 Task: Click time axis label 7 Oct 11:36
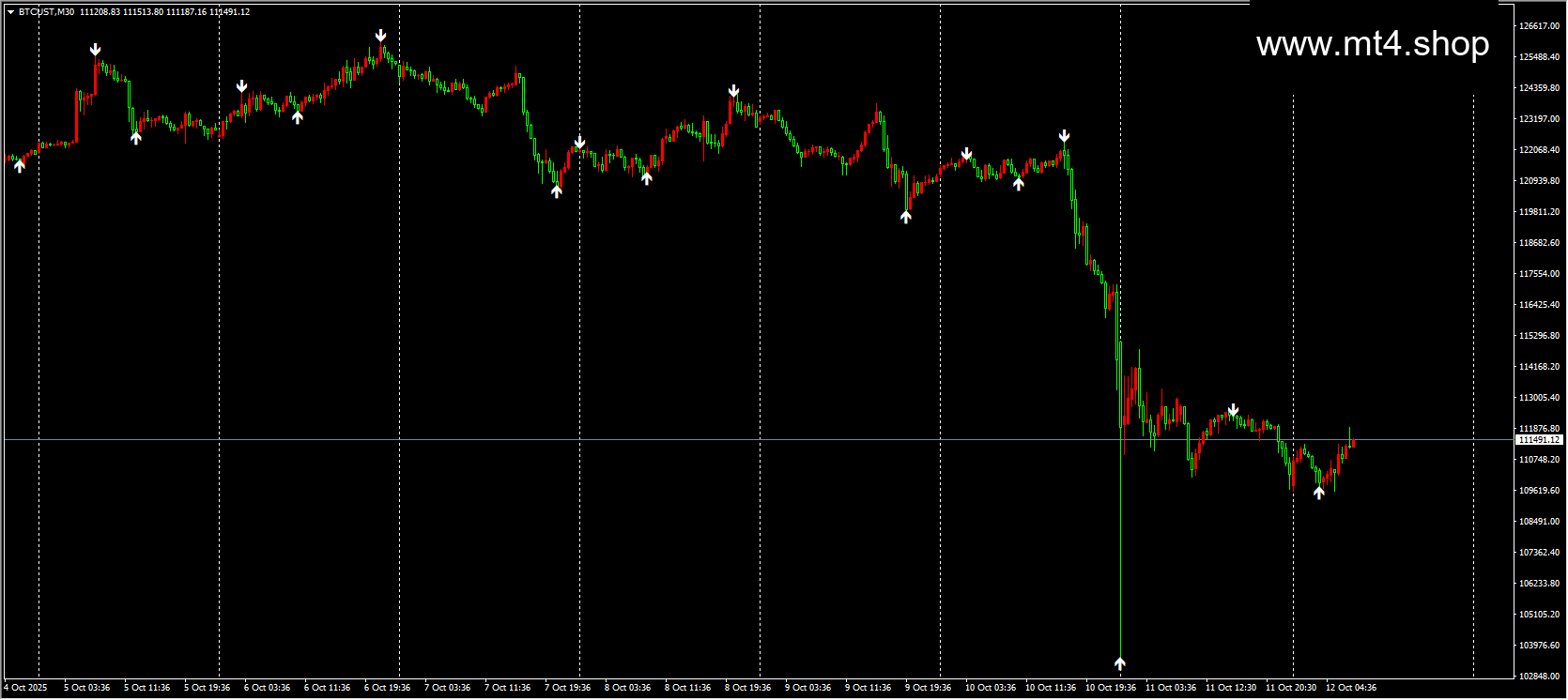pos(508,688)
